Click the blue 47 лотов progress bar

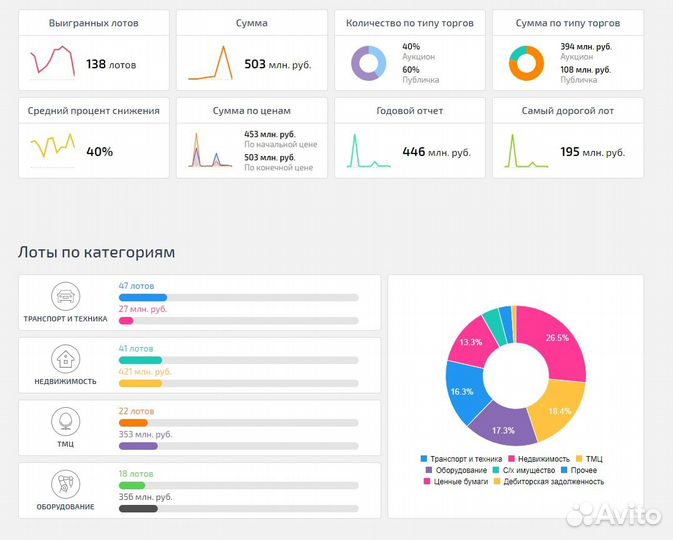[x=143, y=297]
